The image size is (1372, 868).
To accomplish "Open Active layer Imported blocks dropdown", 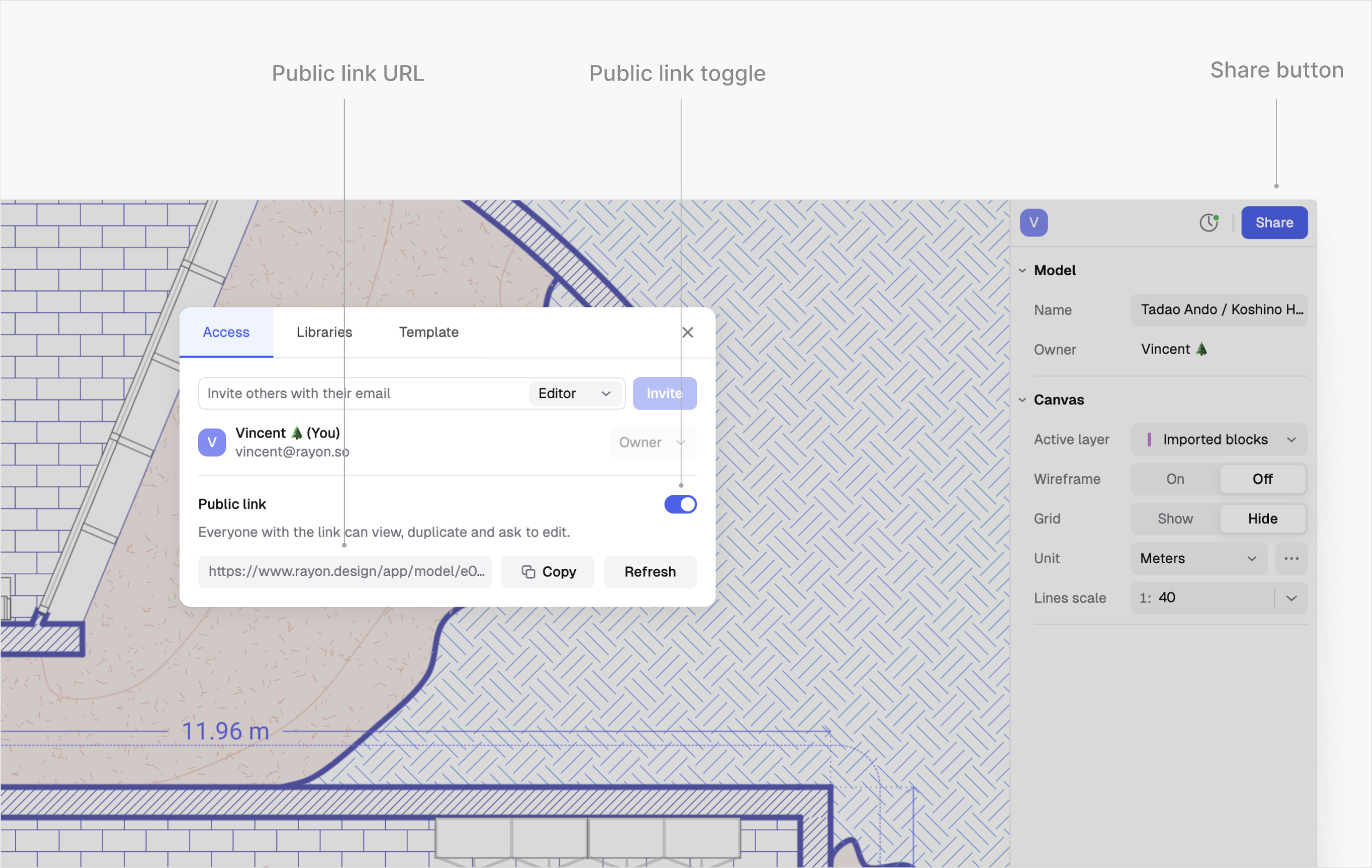I will tap(1219, 439).
